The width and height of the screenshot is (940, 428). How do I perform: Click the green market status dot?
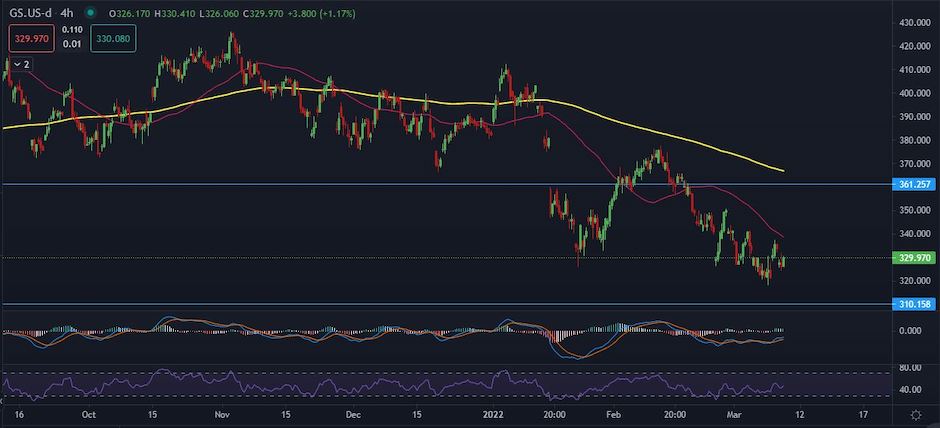91,13
